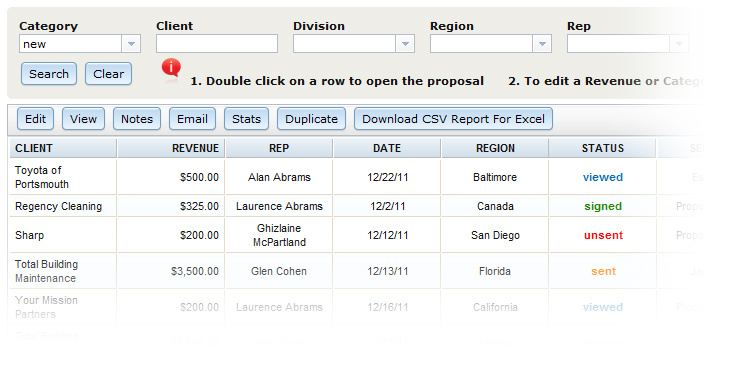
Task: Focus the Client text field
Action: click(217, 44)
